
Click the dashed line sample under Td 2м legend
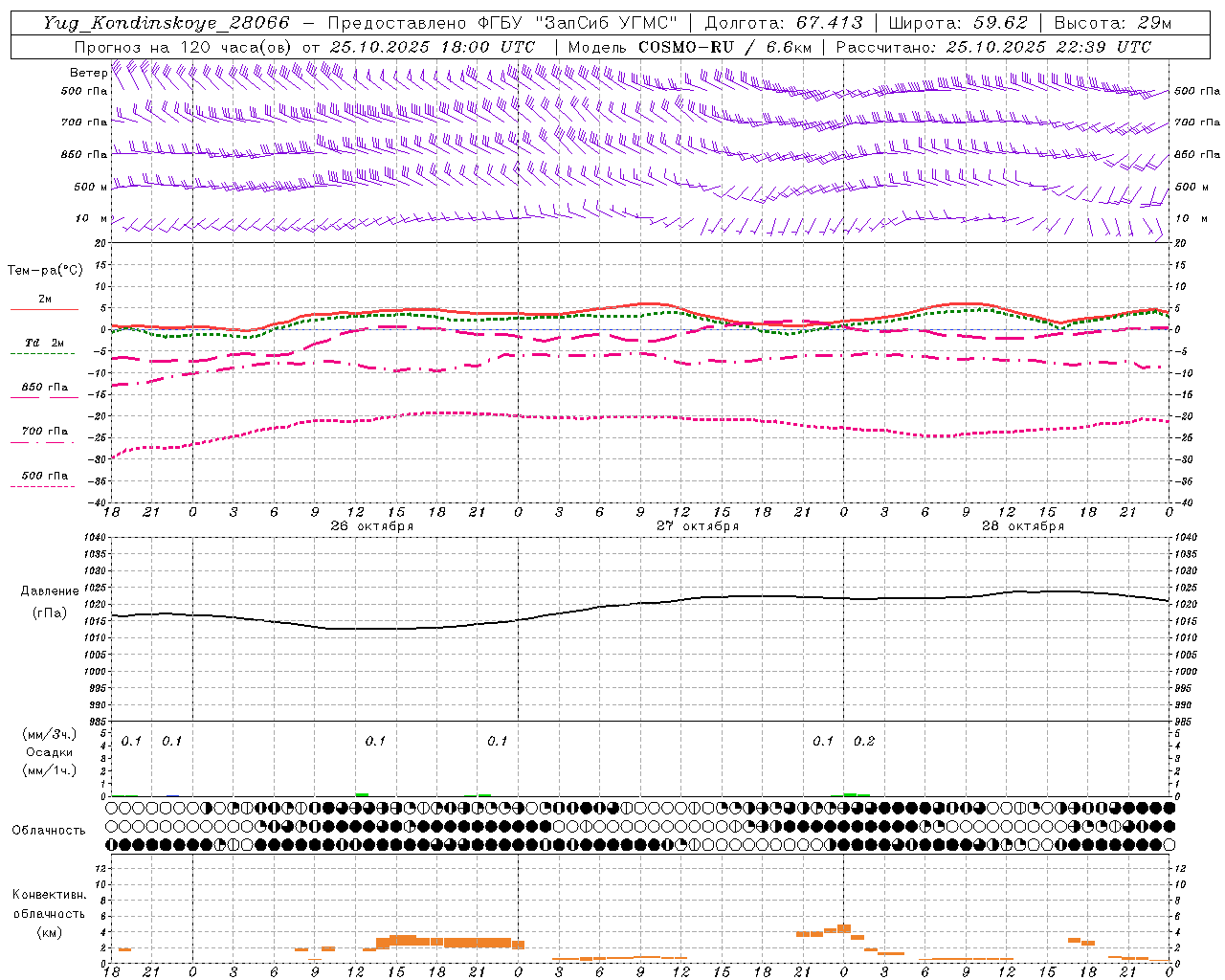[42, 353]
